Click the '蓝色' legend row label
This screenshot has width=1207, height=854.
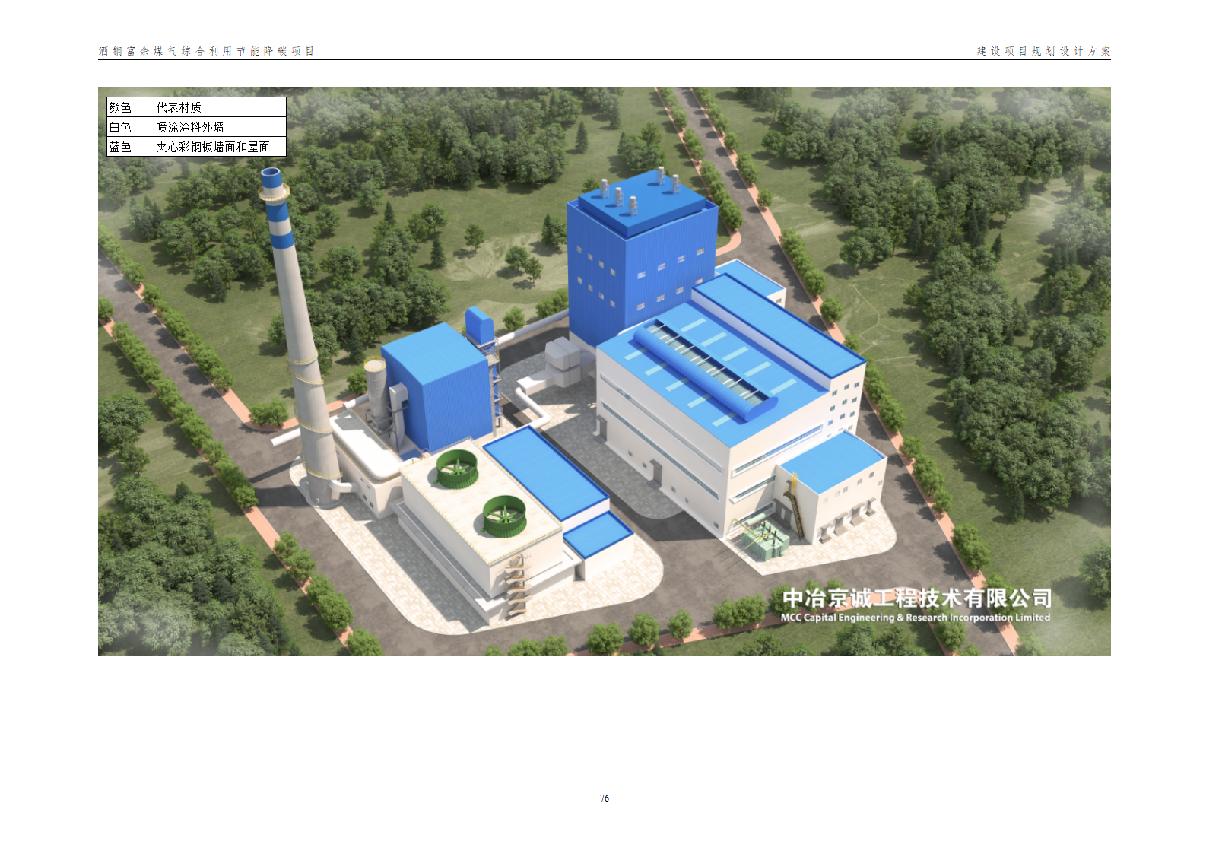pyautogui.click(x=120, y=147)
